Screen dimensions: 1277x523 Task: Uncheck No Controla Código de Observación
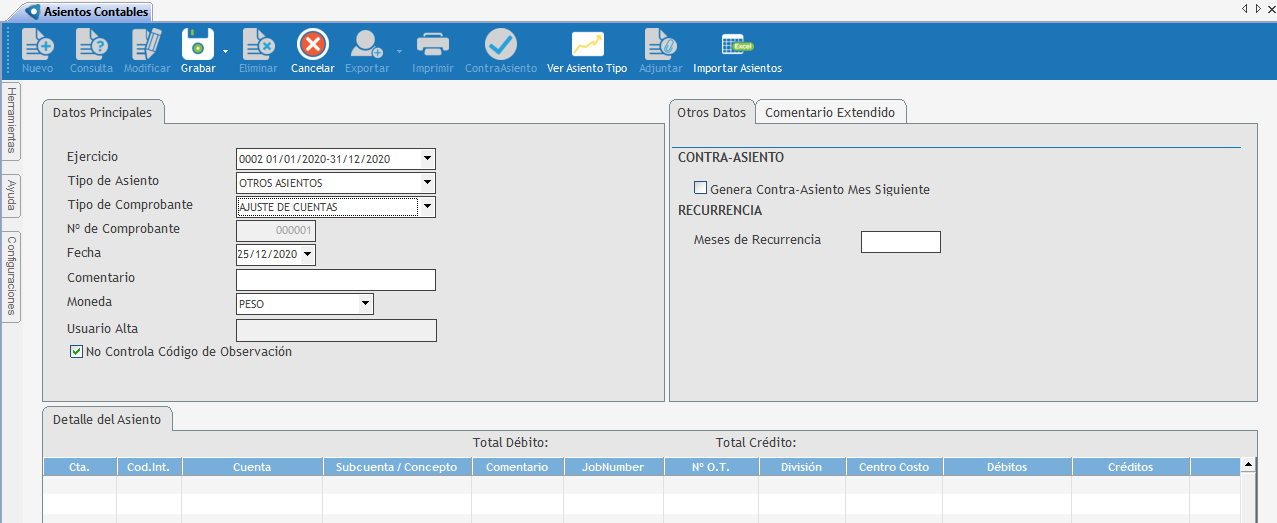click(x=76, y=352)
